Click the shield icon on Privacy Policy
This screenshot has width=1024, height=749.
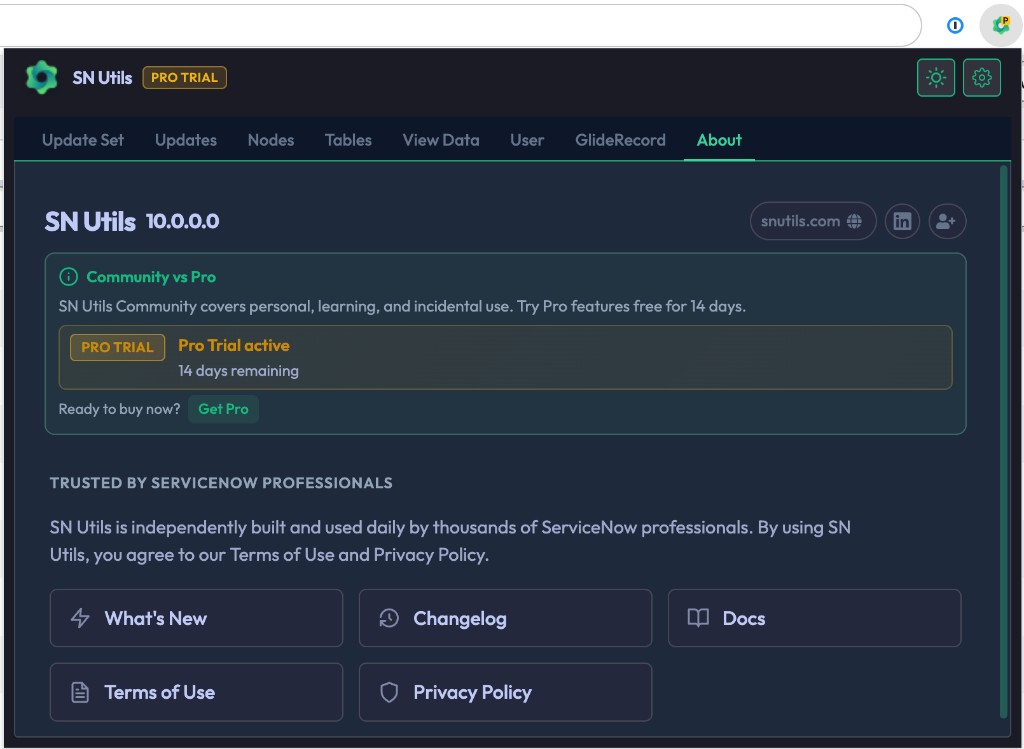(390, 692)
